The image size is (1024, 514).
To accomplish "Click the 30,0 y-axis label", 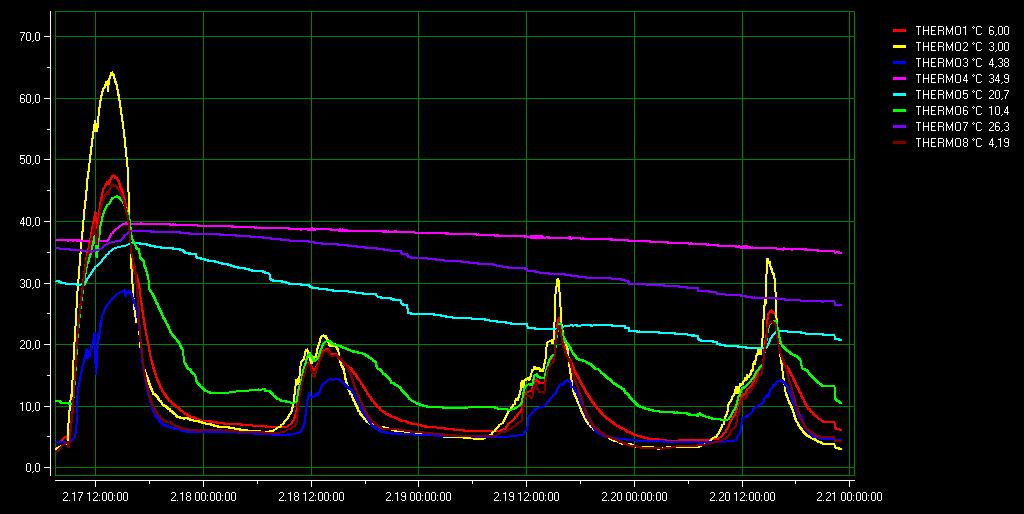I will point(31,283).
